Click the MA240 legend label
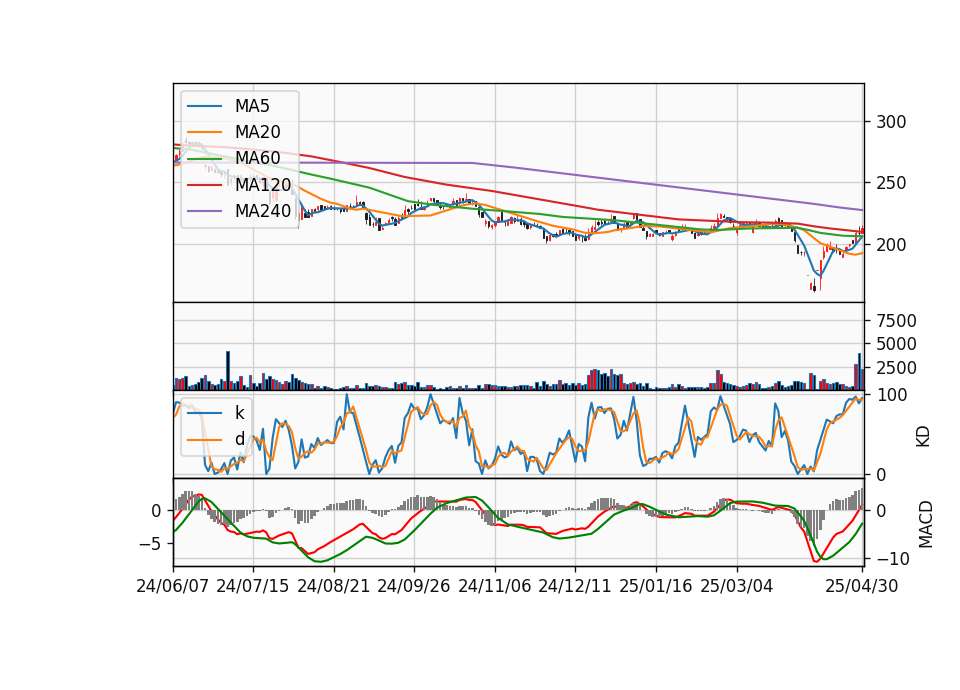This screenshot has height=690, width=960. click(x=263, y=211)
